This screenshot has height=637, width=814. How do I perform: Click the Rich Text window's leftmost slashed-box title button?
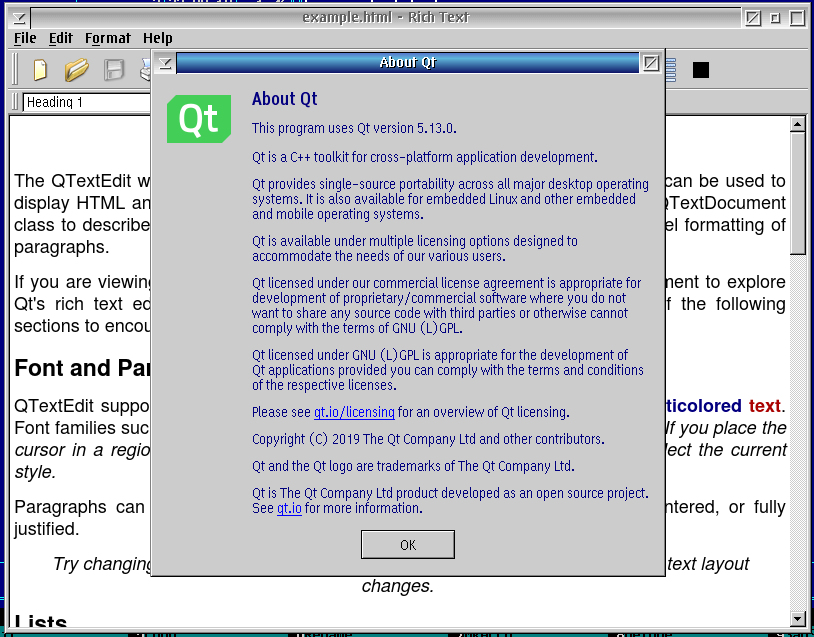tap(753, 18)
